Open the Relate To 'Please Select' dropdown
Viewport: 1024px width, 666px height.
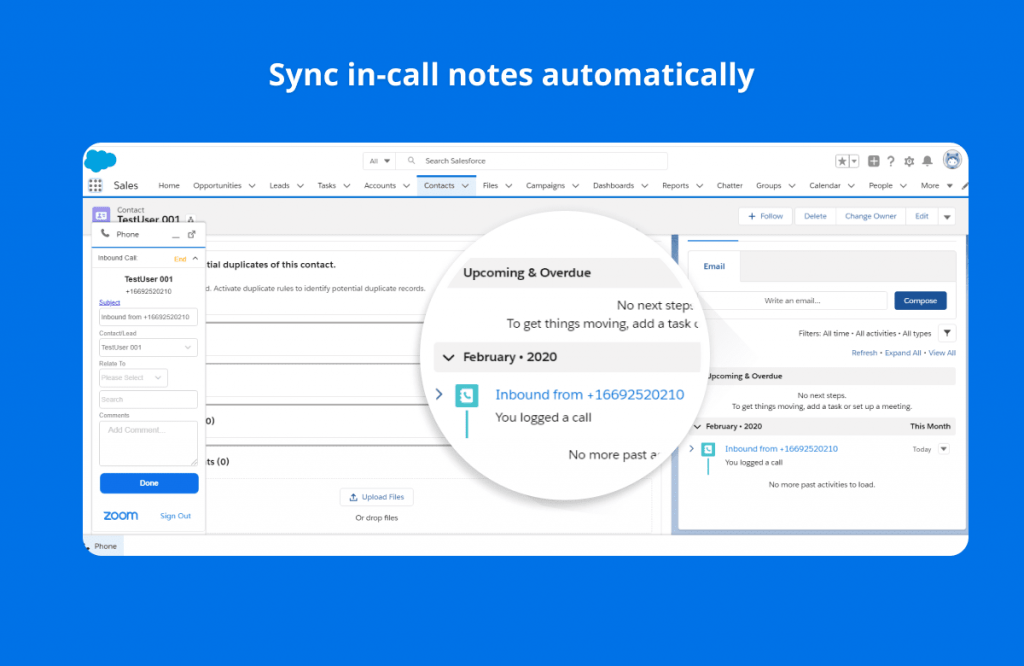(x=133, y=377)
